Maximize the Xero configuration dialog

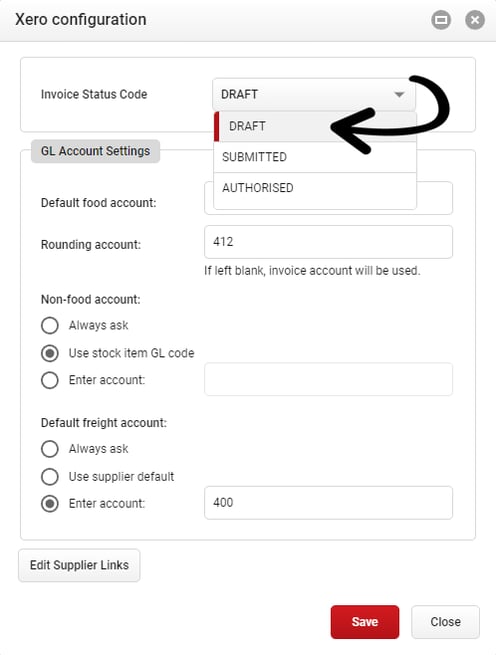pos(441,20)
